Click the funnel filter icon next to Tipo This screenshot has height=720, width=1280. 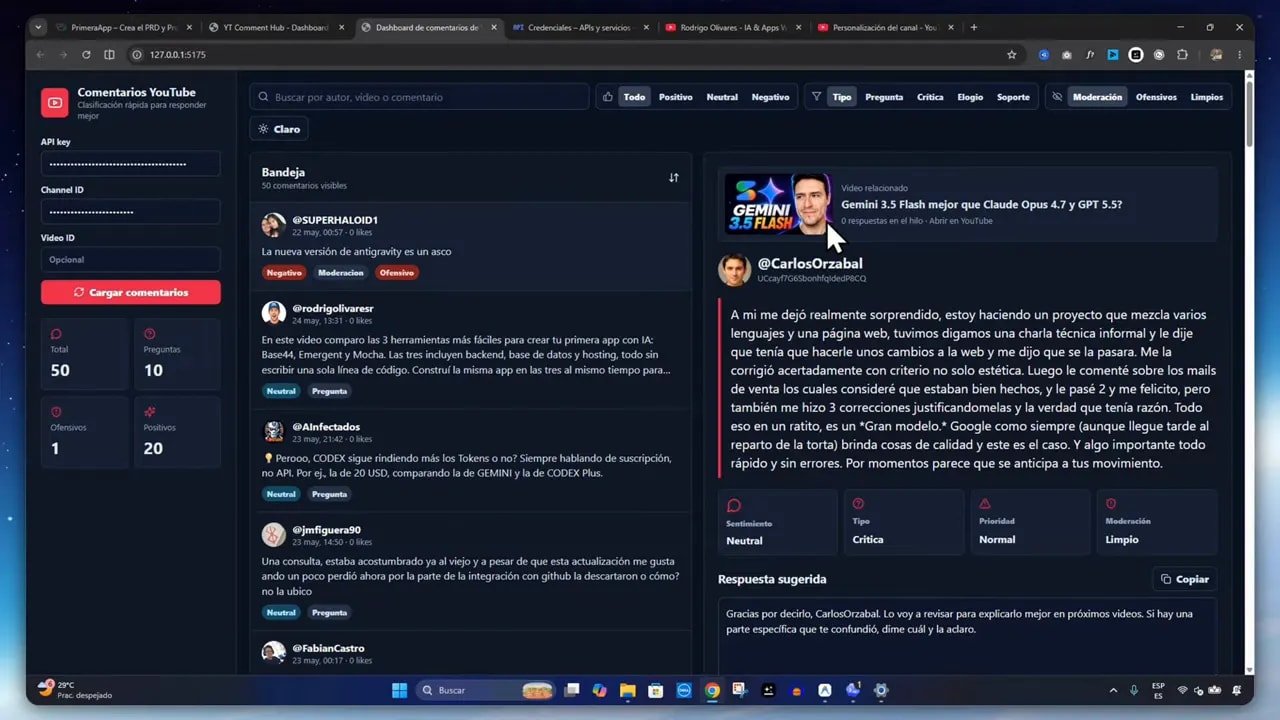(x=816, y=97)
